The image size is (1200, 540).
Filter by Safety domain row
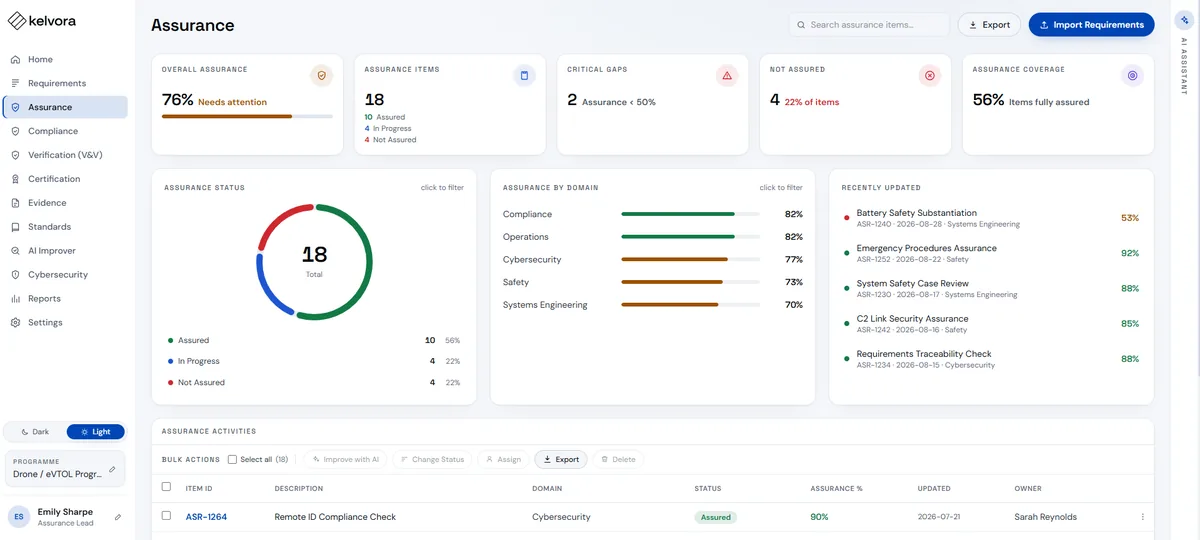click(x=652, y=282)
